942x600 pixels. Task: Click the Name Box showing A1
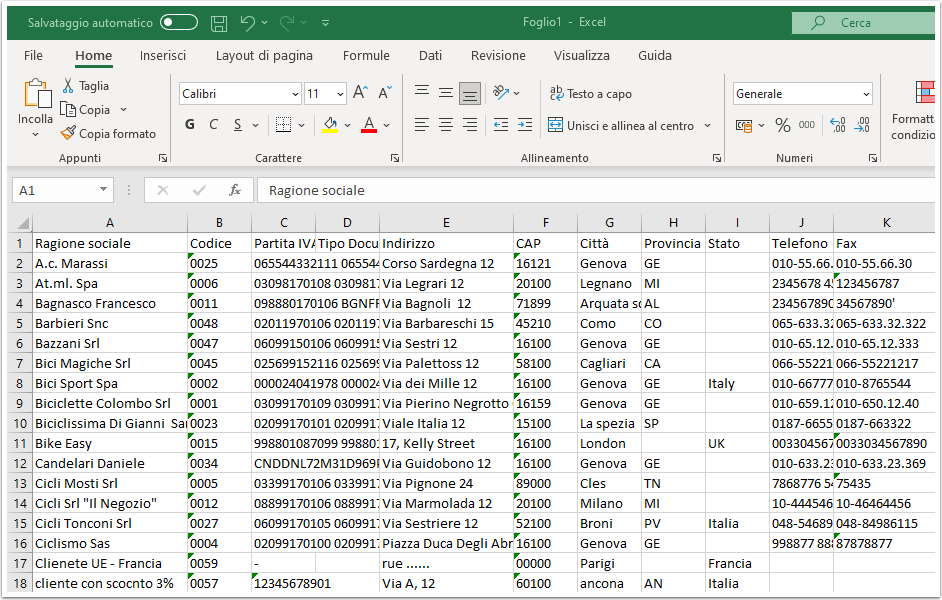pos(62,190)
